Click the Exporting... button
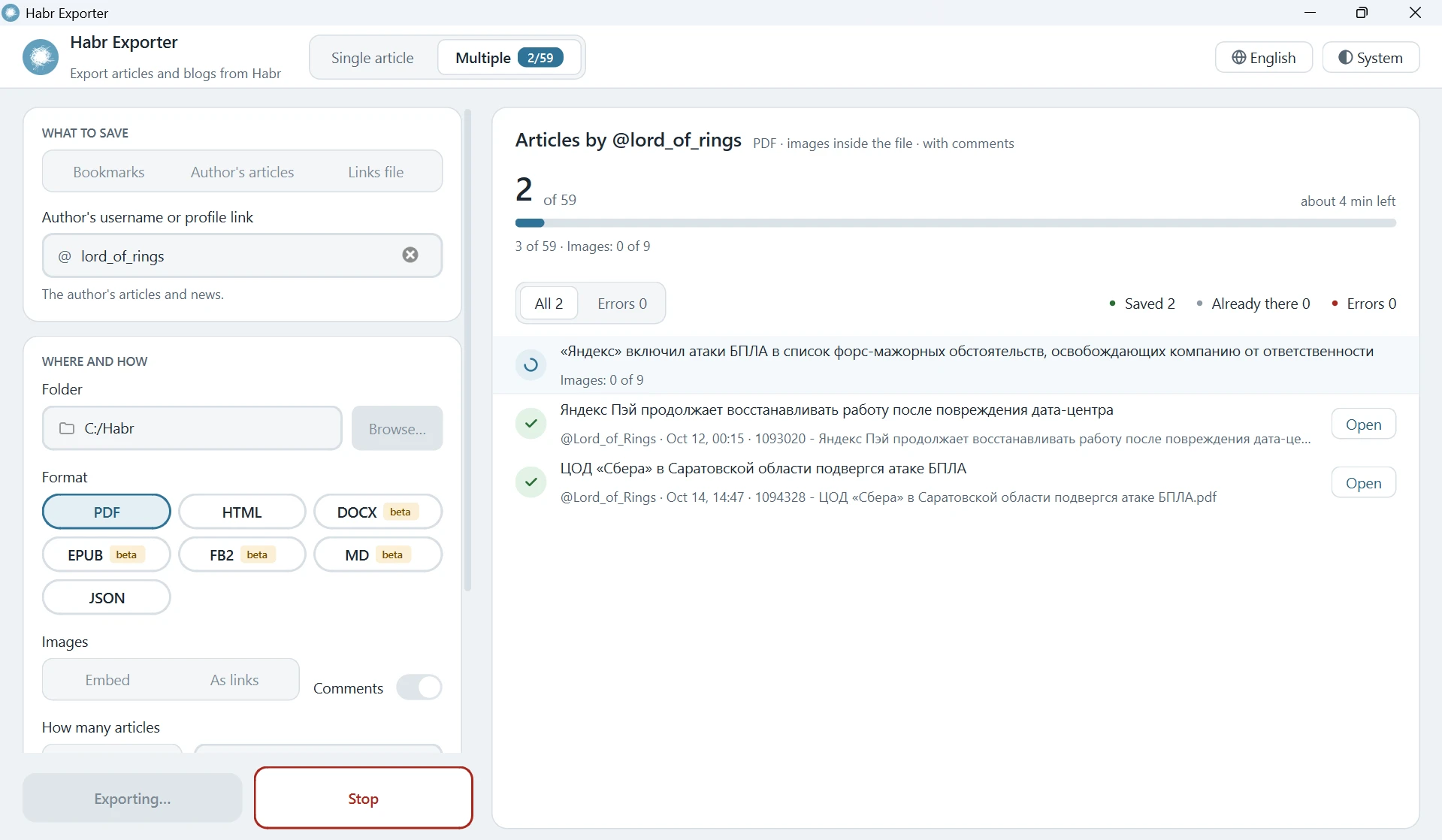 coord(132,799)
